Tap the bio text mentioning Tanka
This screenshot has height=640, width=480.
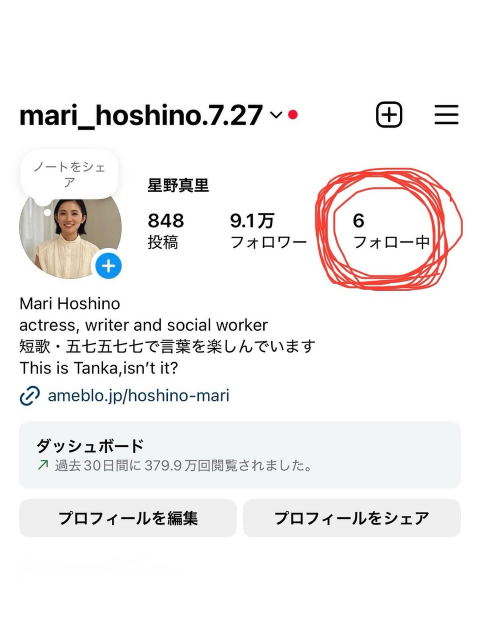tap(99, 368)
